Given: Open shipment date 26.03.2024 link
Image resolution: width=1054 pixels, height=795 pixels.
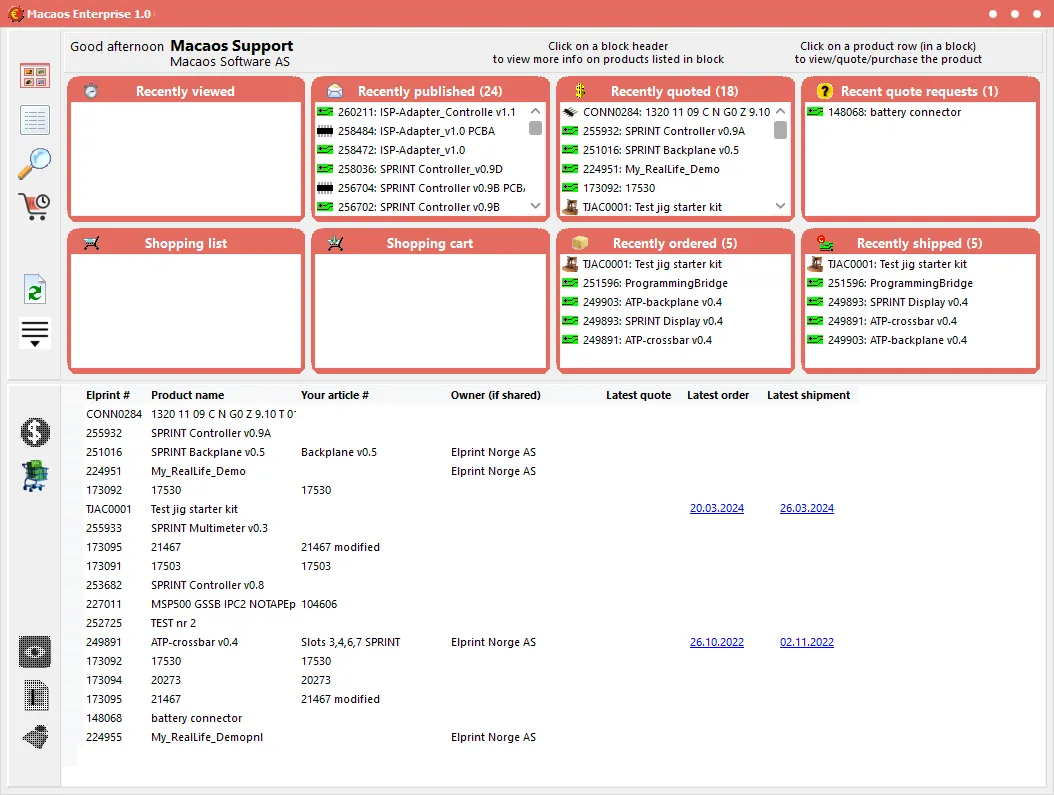Looking at the screenshot, I should (x=807, y=508).
